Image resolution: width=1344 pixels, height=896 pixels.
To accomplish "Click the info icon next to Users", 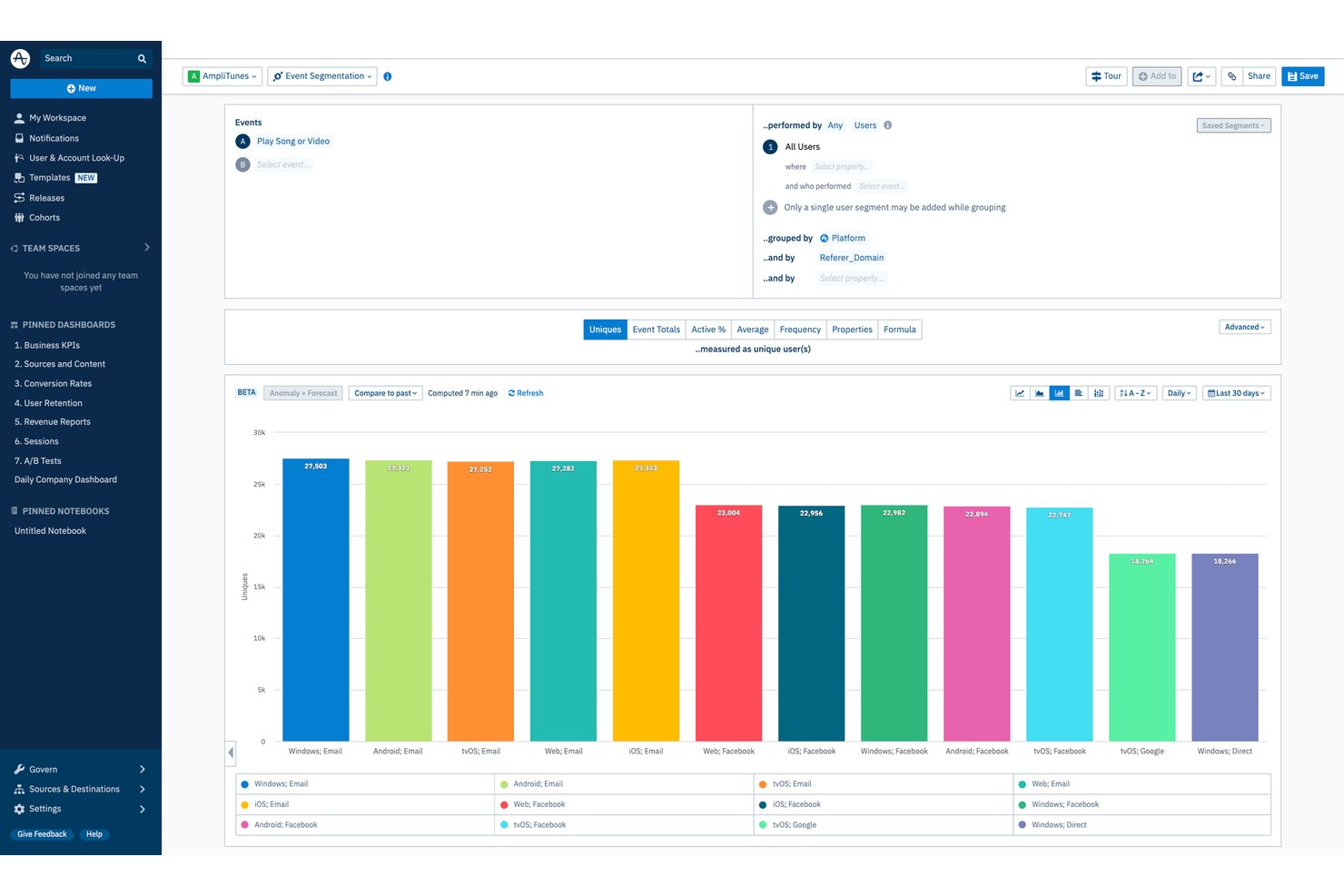I will point(888,125).
